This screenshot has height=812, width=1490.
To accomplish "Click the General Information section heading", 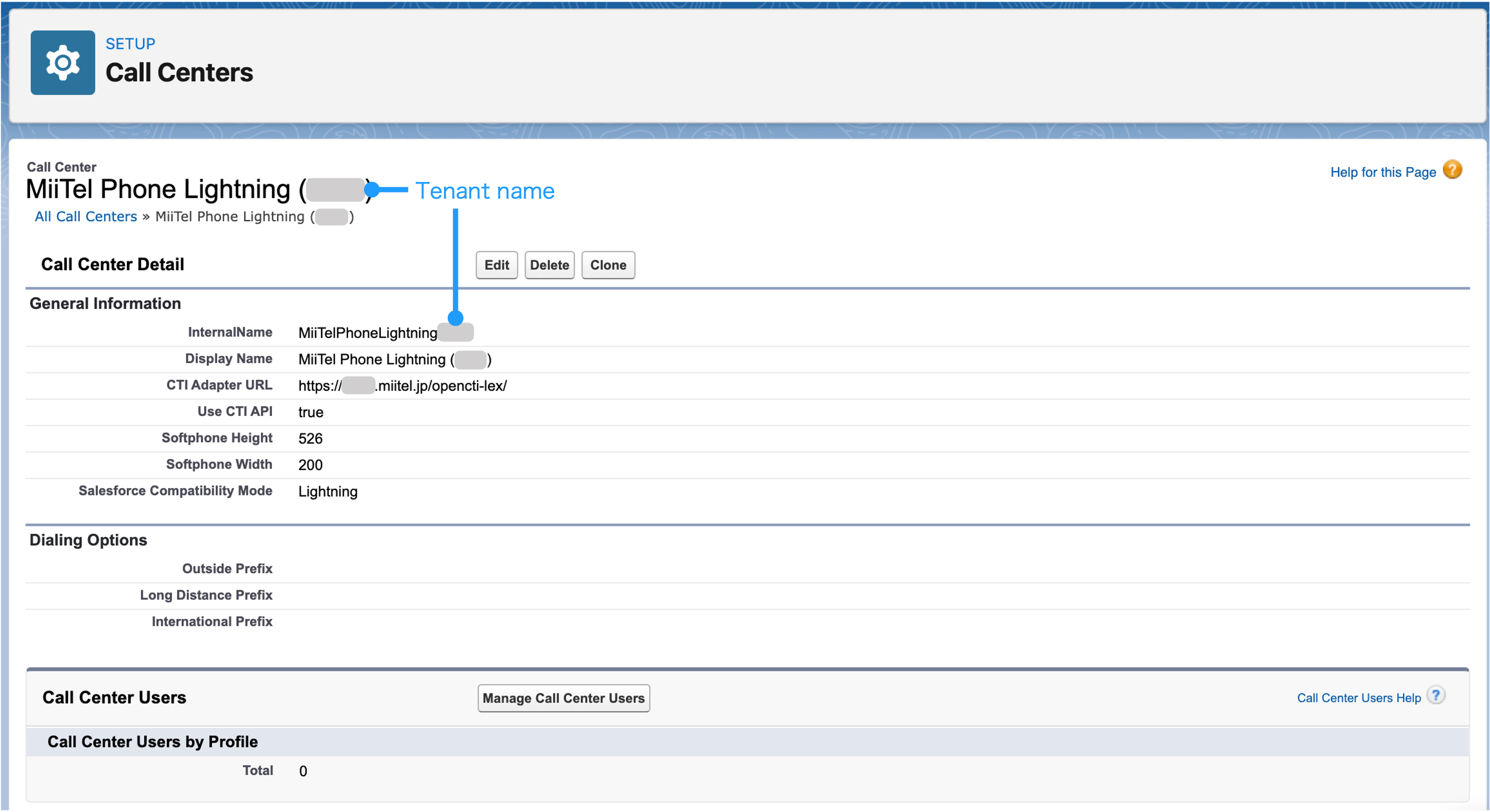I will [105, 303].
